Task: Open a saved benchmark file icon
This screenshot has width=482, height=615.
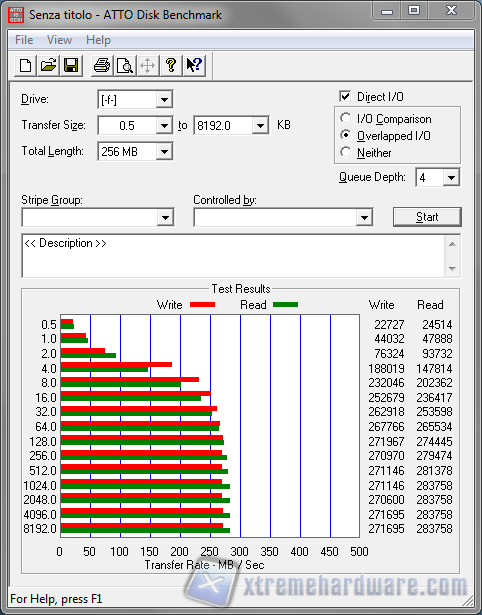Action: 48,65
